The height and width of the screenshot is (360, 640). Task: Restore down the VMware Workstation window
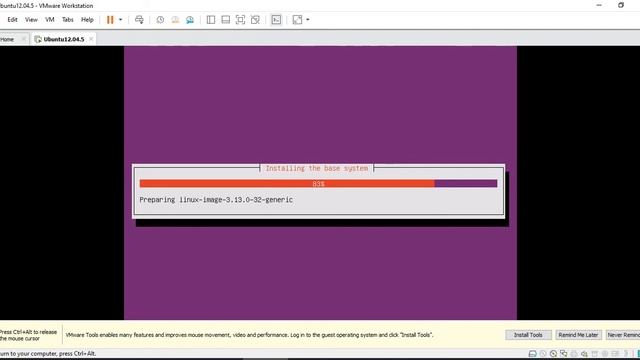621,5
